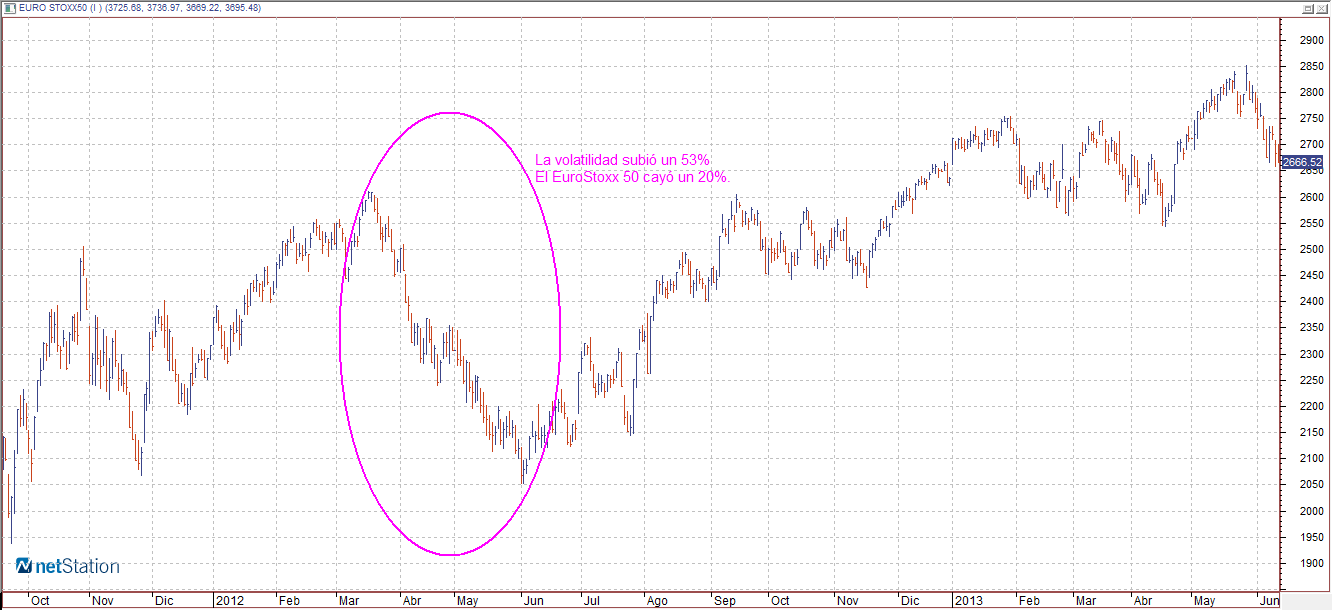Viewport: 1332px width, 610px height.
Task: Select the EURO STOXX50 (I) title text
Action: [x=59, y=8]
